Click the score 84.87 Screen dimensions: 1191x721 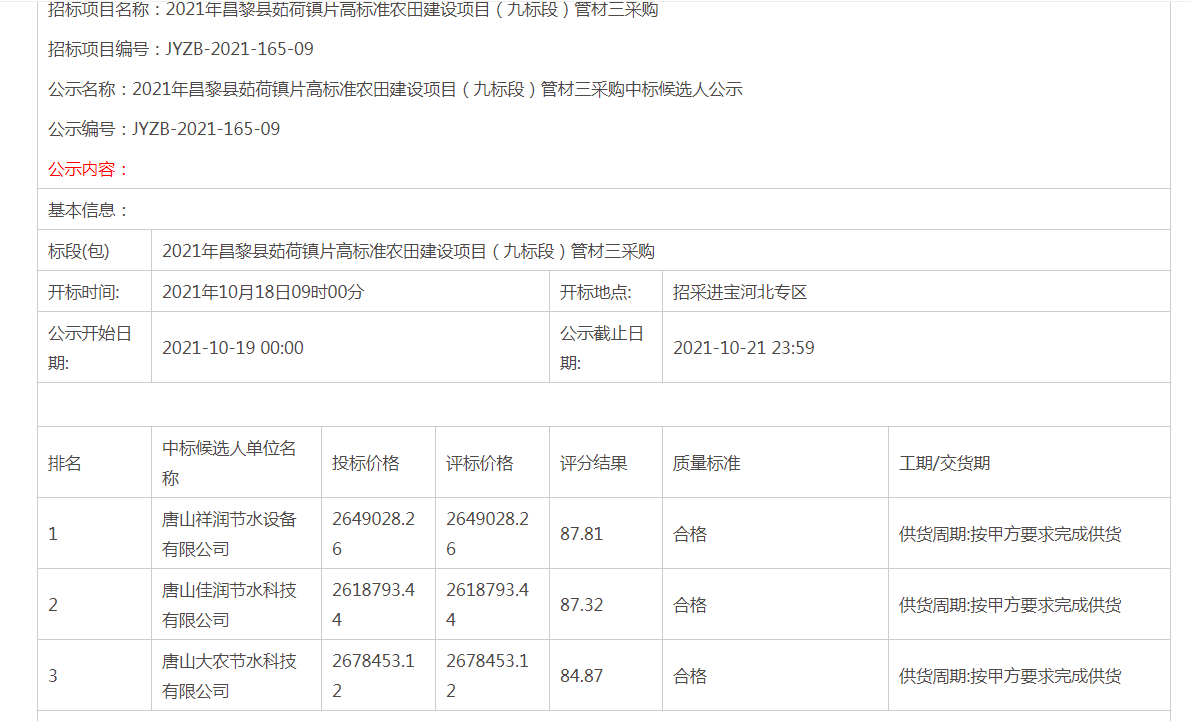coord(581,675)
